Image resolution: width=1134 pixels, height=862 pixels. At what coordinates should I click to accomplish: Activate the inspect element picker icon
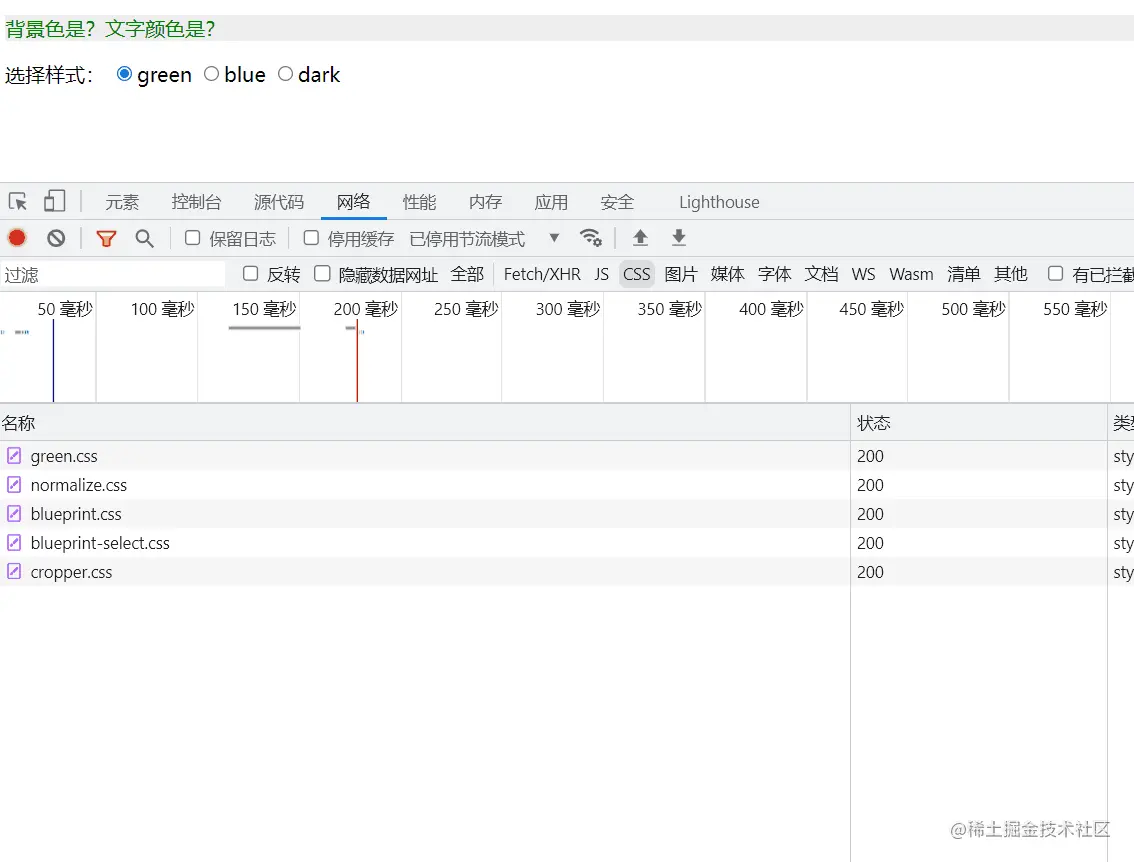pyautogui.click(x=18, y=201)
